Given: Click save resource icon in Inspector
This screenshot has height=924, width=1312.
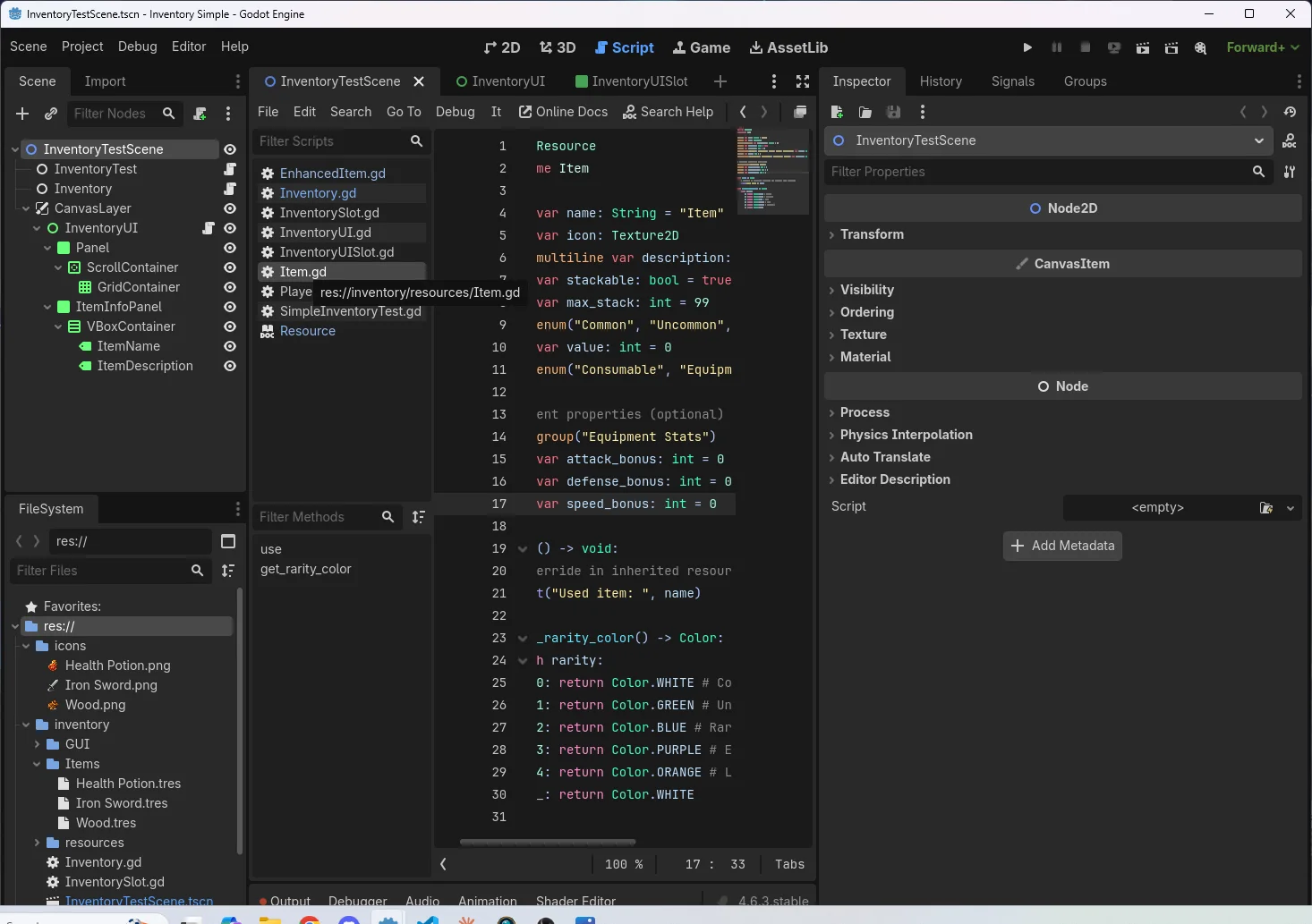Looking at the screenshot, I should [x=893, y=112].
